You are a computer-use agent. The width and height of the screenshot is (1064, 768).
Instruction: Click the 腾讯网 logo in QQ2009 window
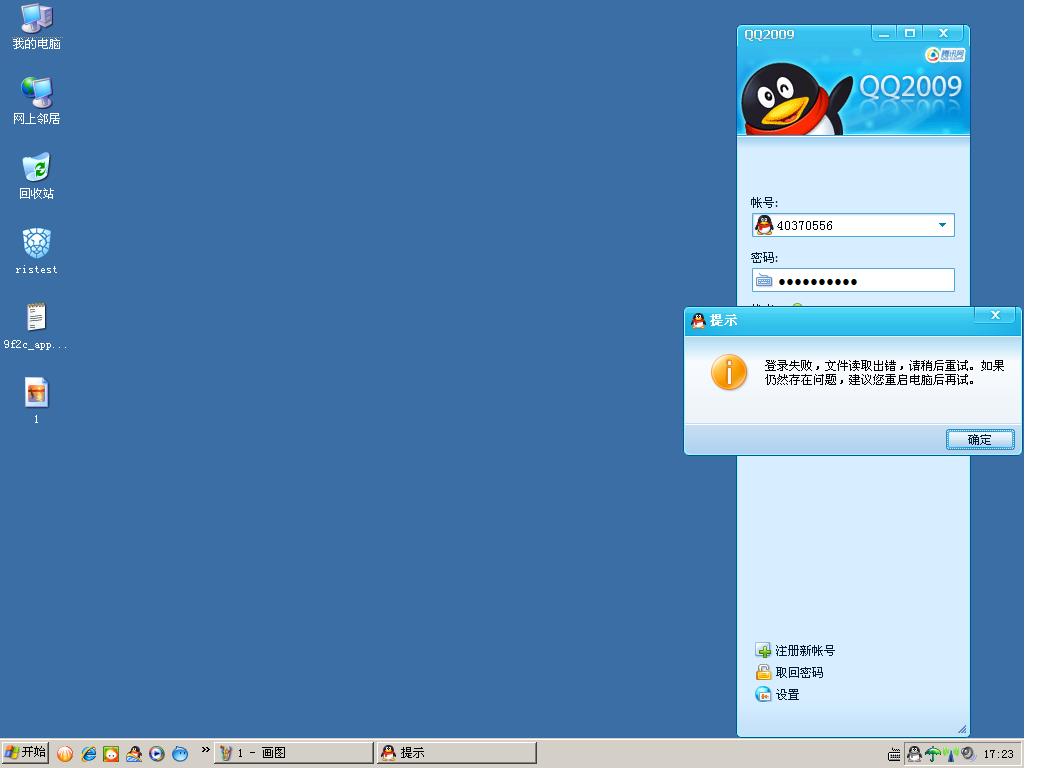[945, 55]
